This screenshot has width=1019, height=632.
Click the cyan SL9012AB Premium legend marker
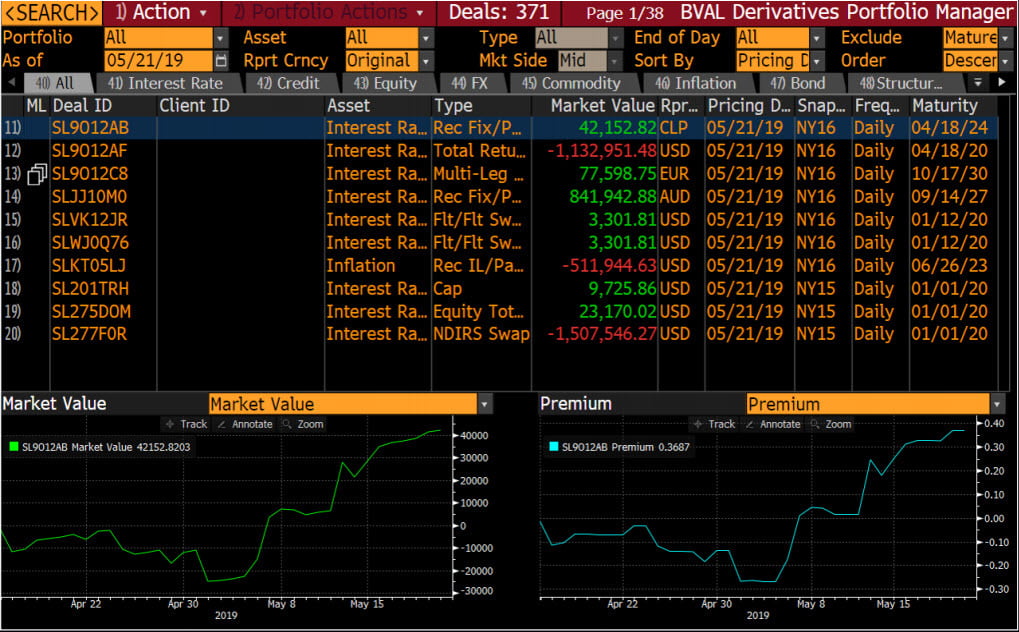554,447
